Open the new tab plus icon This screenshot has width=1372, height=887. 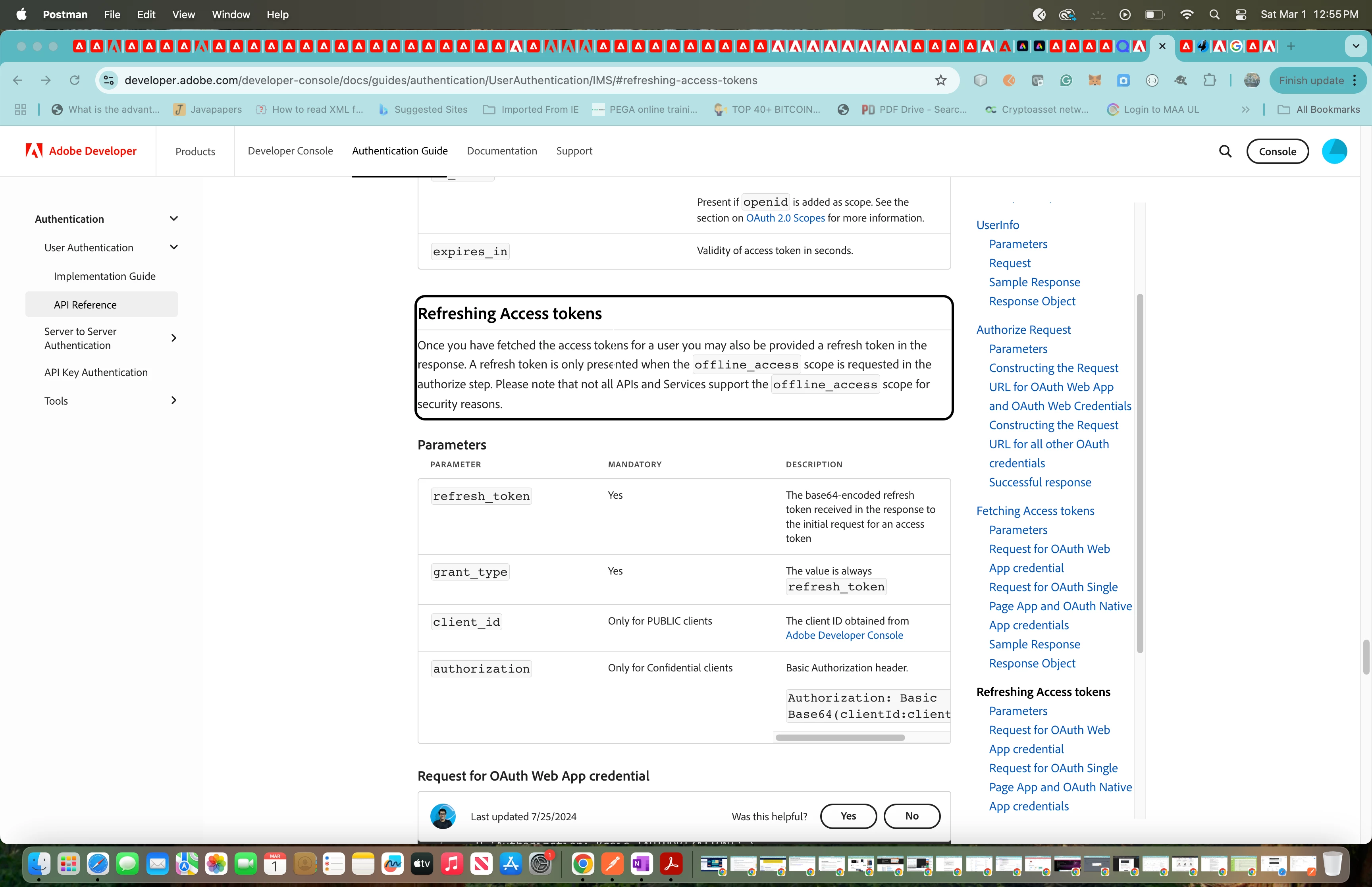(x=1291, y=46)
